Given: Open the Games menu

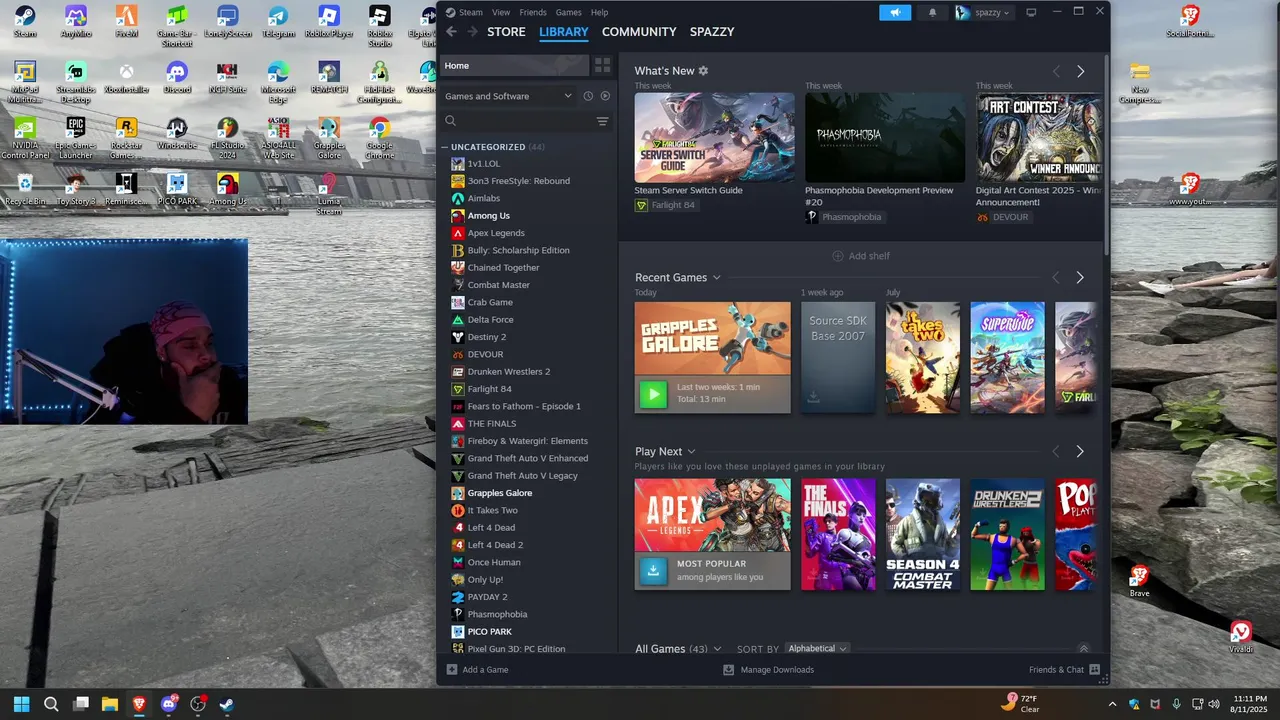Looking at the screenshot, I should [568, 12].
